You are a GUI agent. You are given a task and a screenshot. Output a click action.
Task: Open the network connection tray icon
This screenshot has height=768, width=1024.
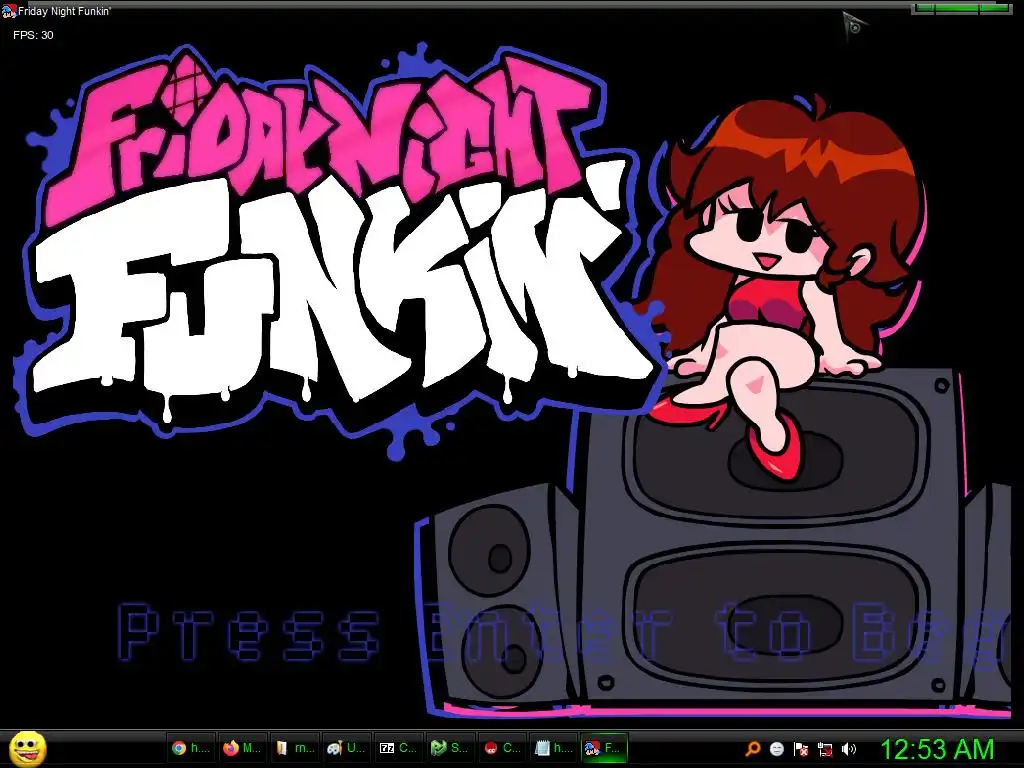click(825, 749)
